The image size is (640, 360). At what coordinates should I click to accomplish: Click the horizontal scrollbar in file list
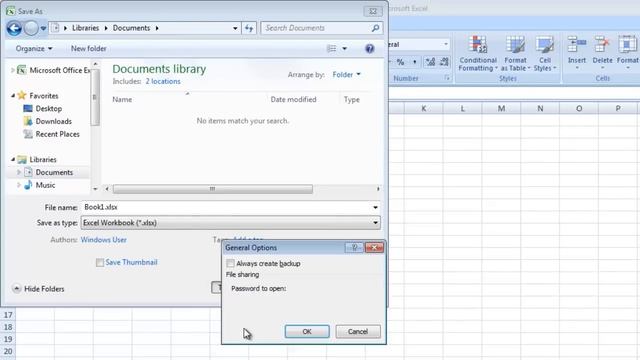click(213, 189)
